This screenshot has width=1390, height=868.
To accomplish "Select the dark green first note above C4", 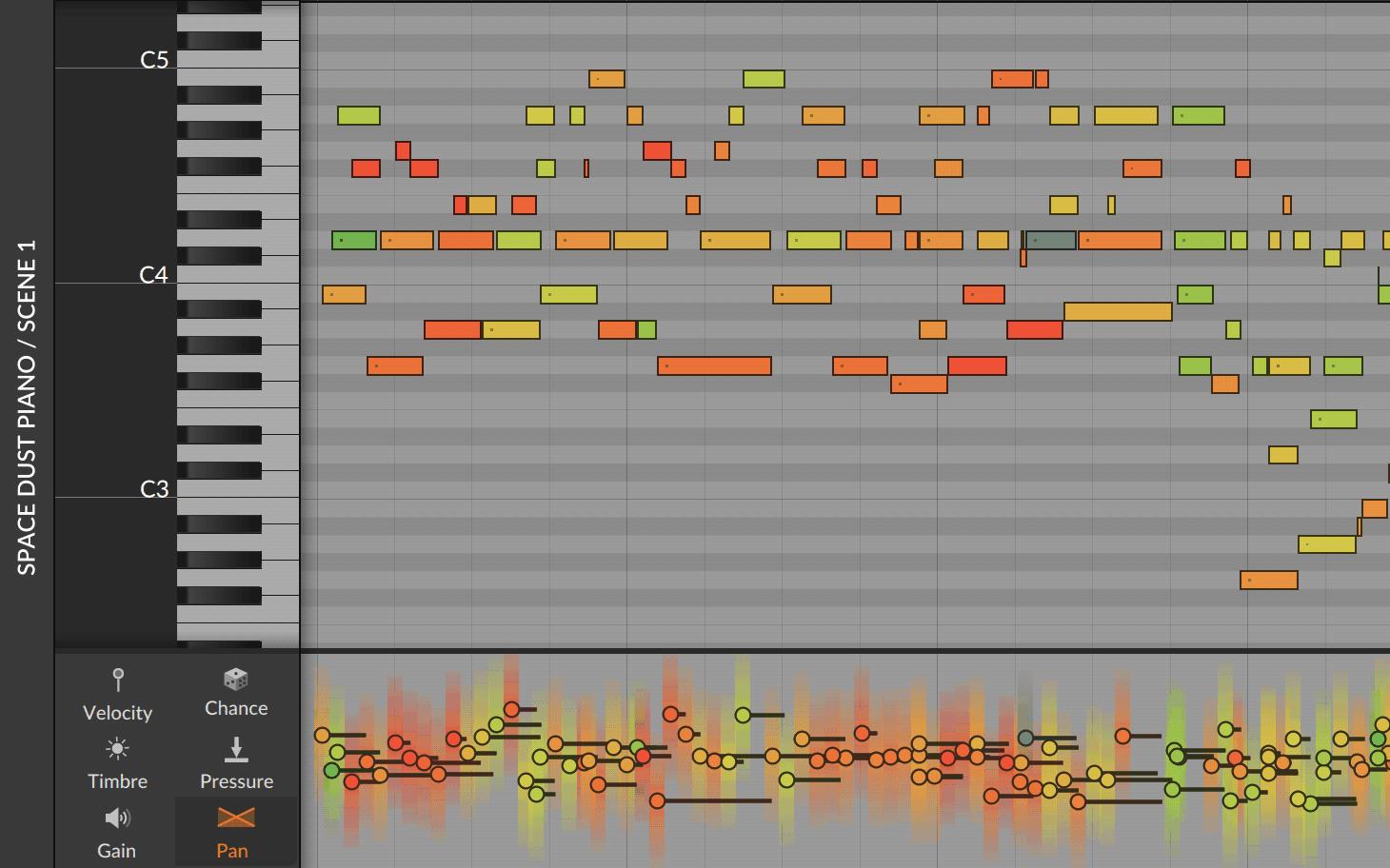I will pos(354,241).
